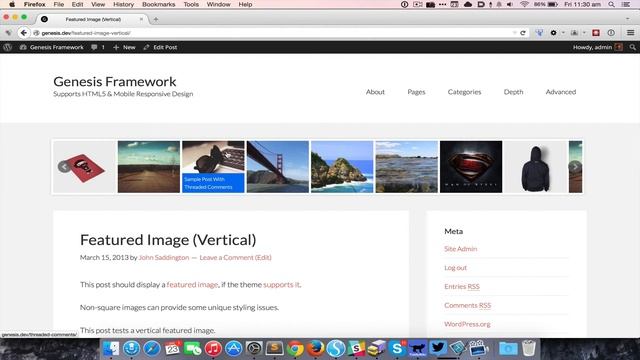
Task: Click the supports it link
Action: click(281, 284)
